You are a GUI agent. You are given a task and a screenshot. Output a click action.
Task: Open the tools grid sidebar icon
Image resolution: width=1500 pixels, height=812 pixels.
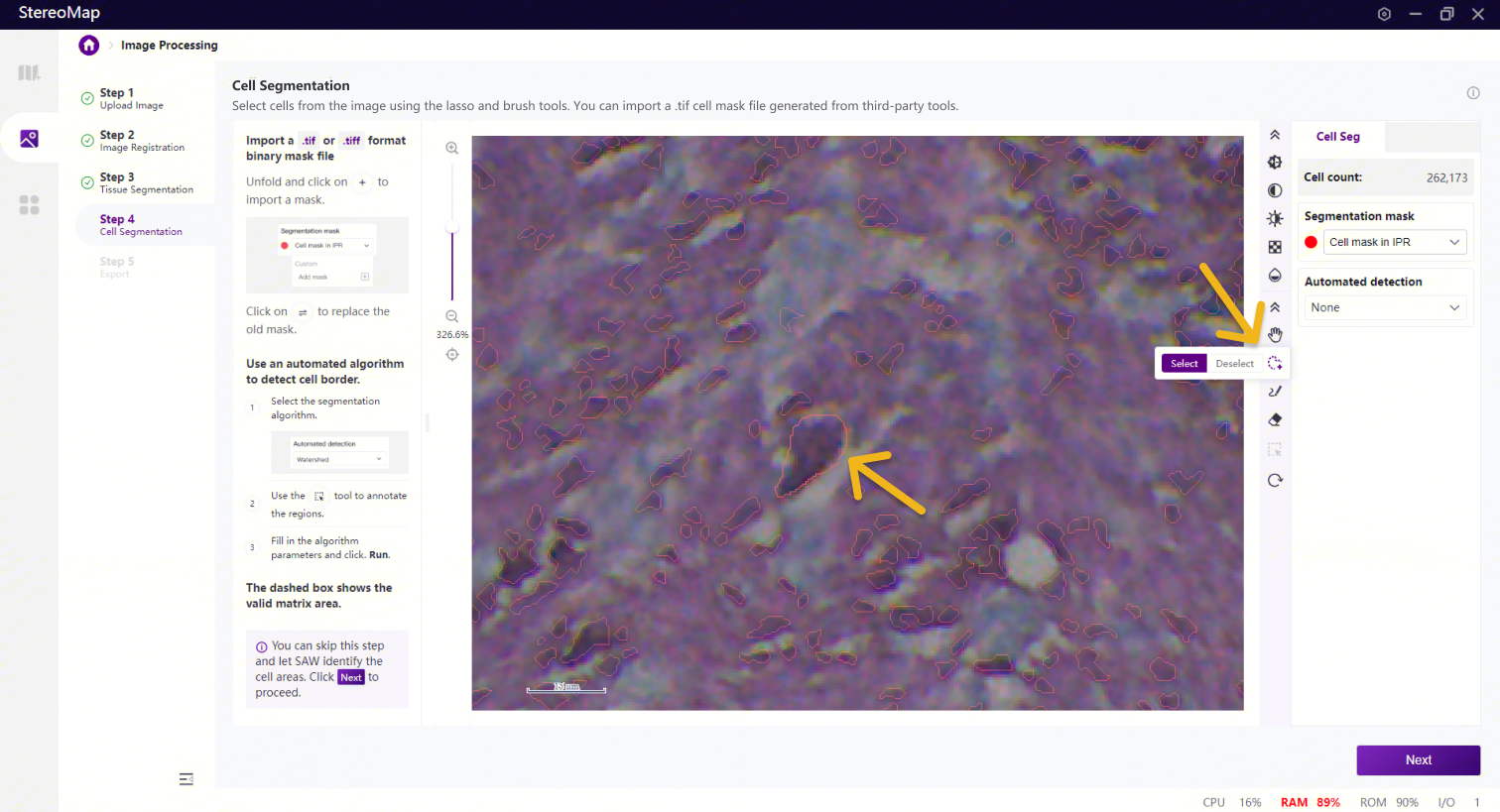(29, 204)
